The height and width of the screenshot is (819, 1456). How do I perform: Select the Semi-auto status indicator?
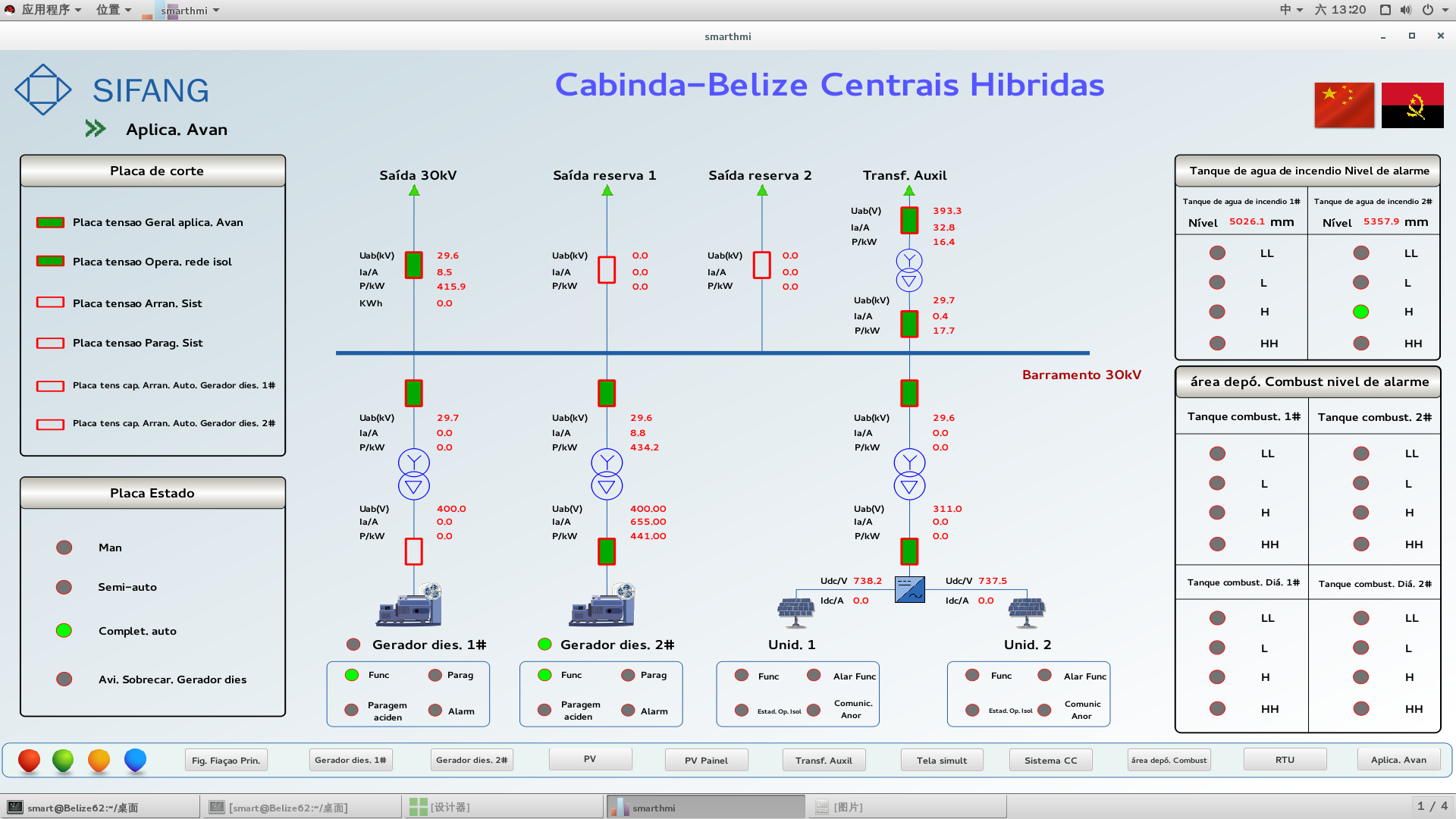click(x=64, y=587)
